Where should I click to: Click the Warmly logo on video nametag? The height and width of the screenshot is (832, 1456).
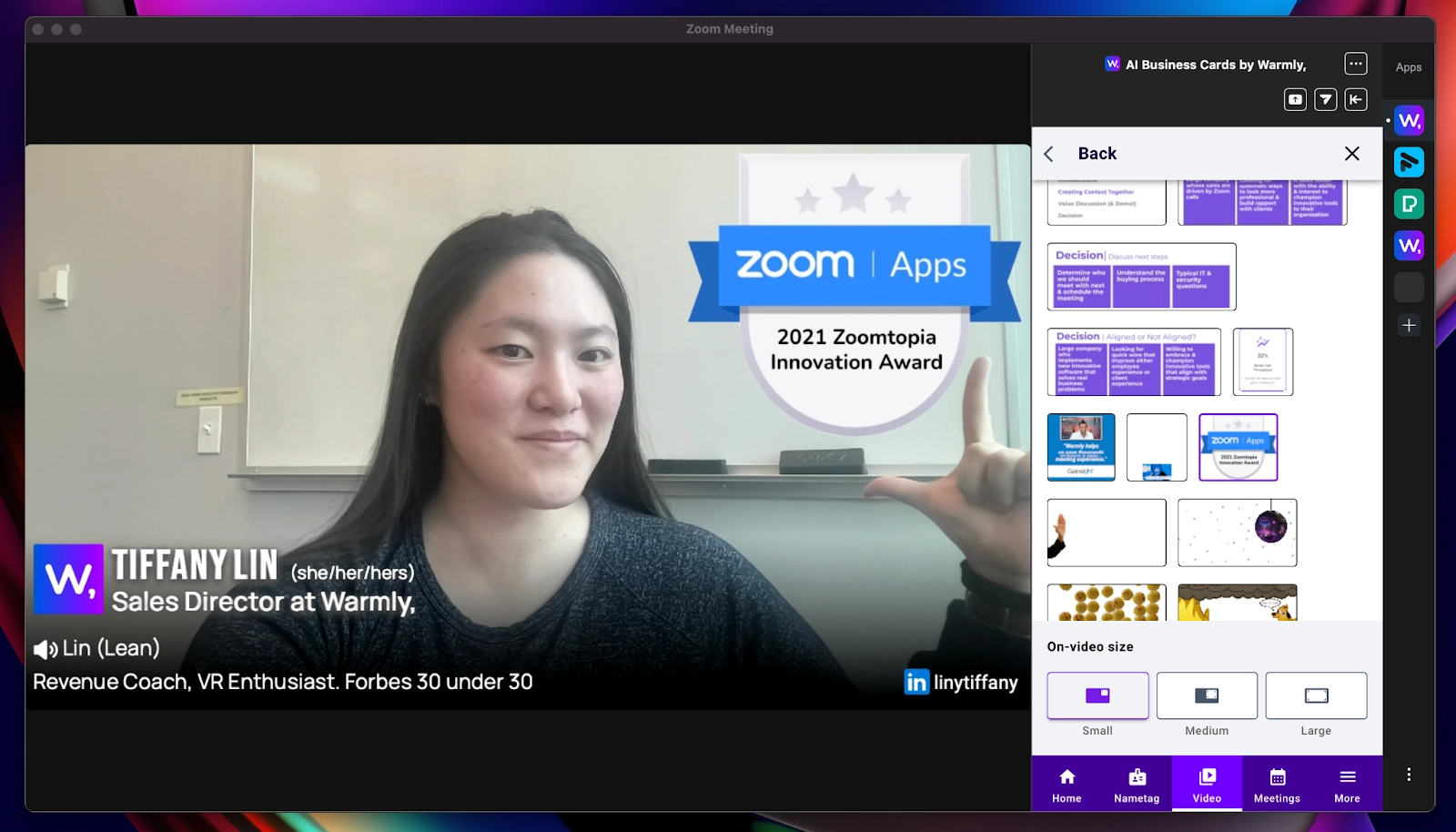point(68,579)
